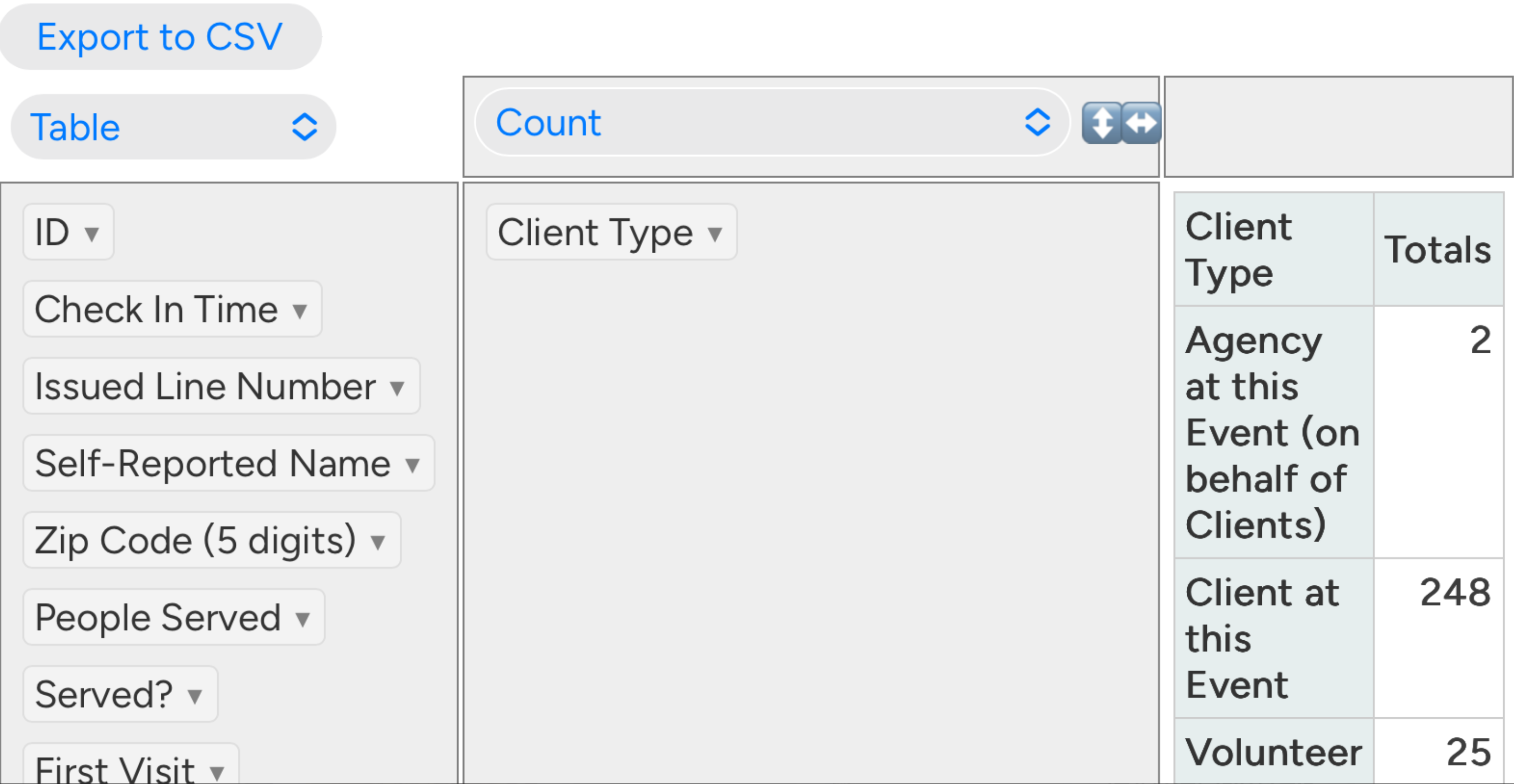Image resolution: width=1514 pixels, height=784 pixels.
Task: Click the Agency at this Event row label
Action: [x=1273, y=432]
